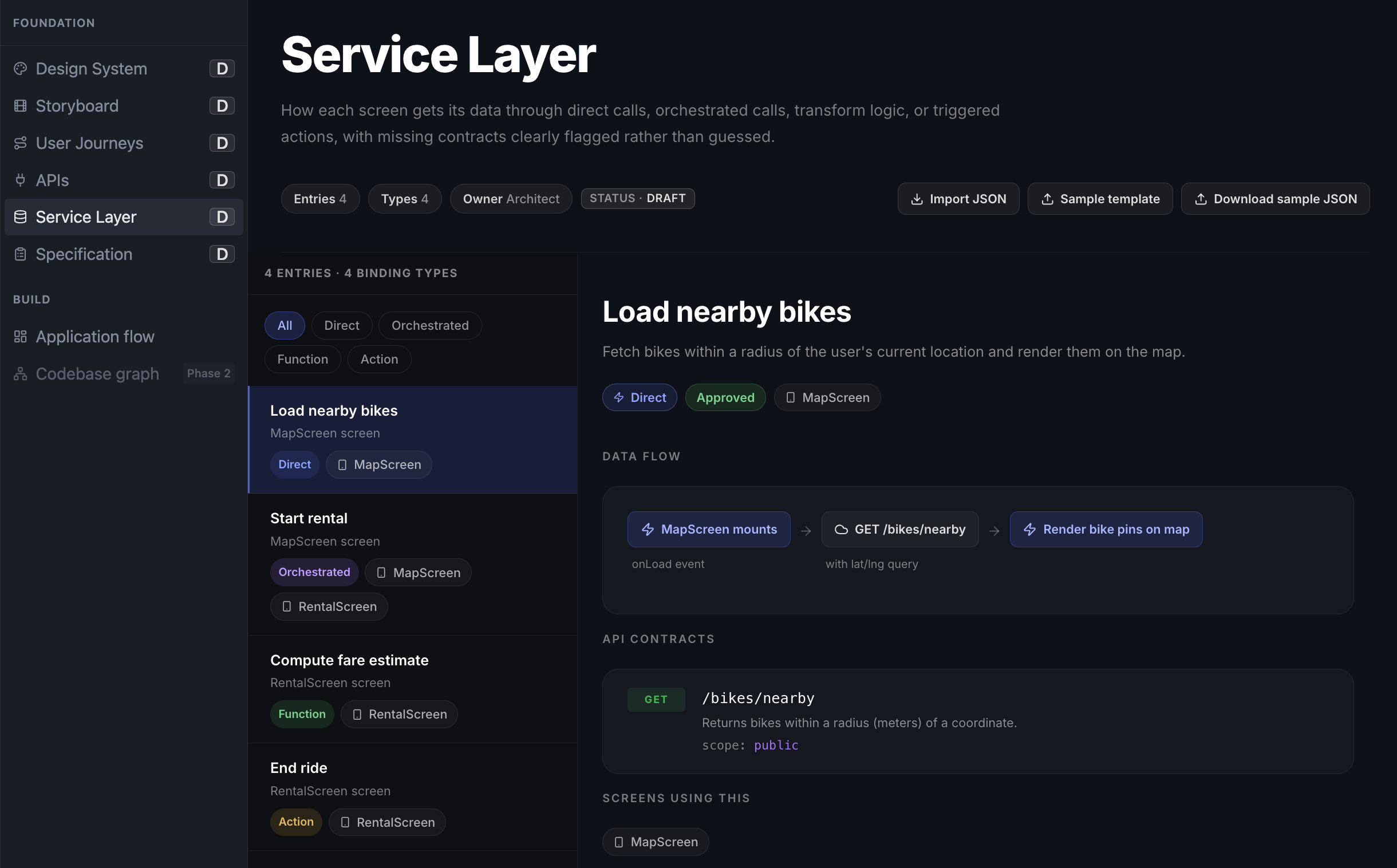Click the RentalScreen chip in Start rental entry

click(329, 607)
